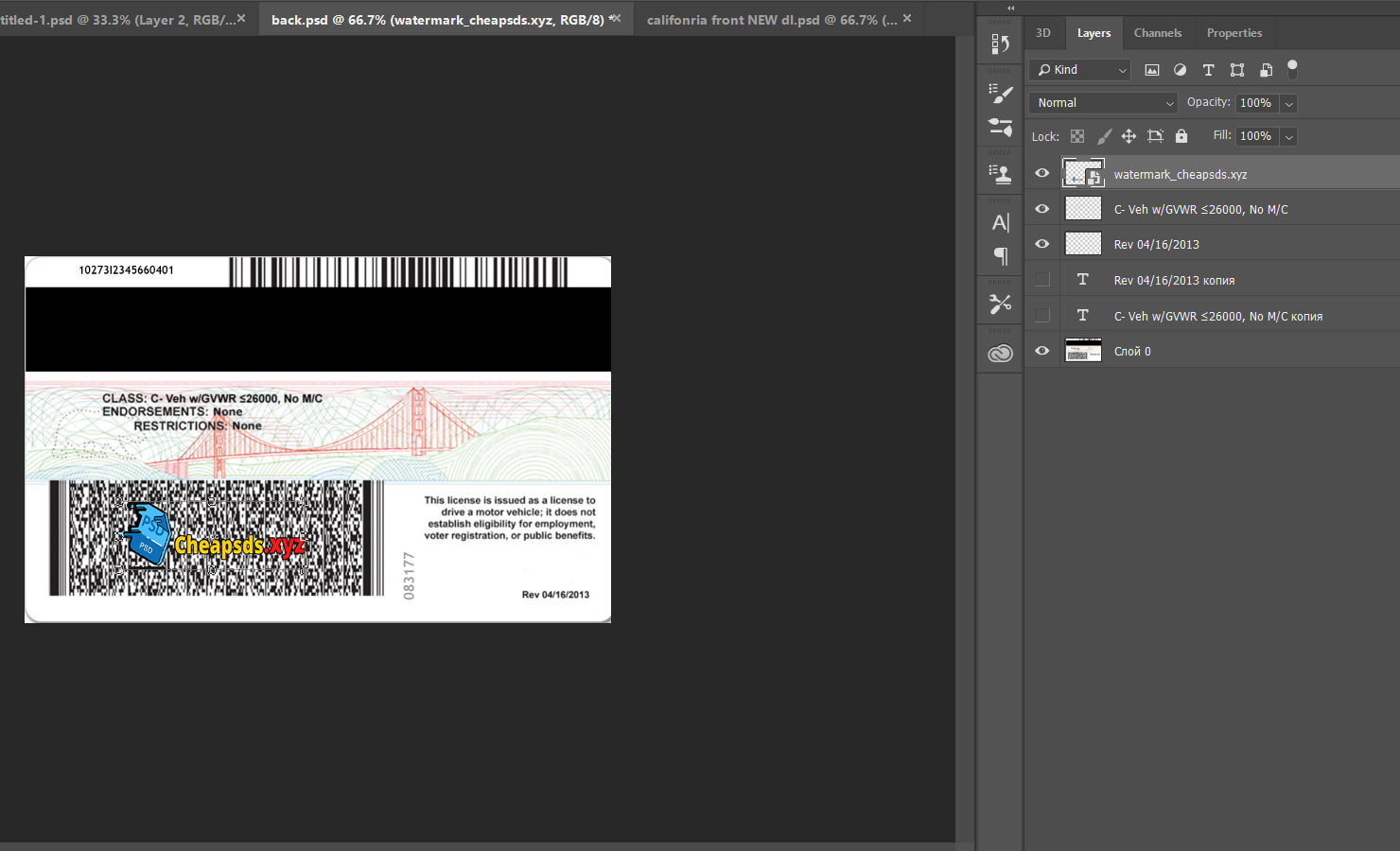
Task: Filter layers by type layers icon
Action: pos(1208,70)
